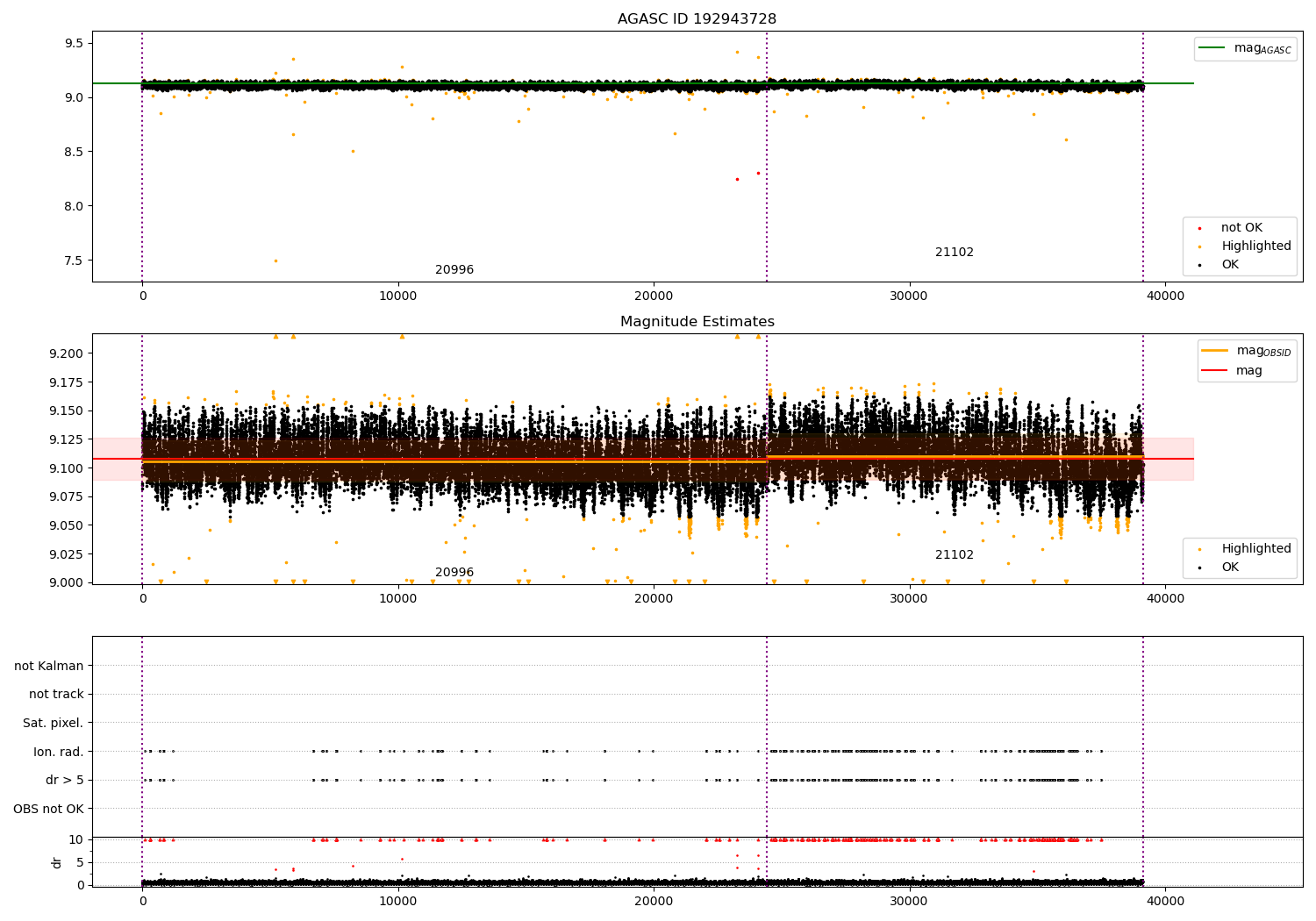
Task: Click the dr > 5 row label
Action: (65, 780)
